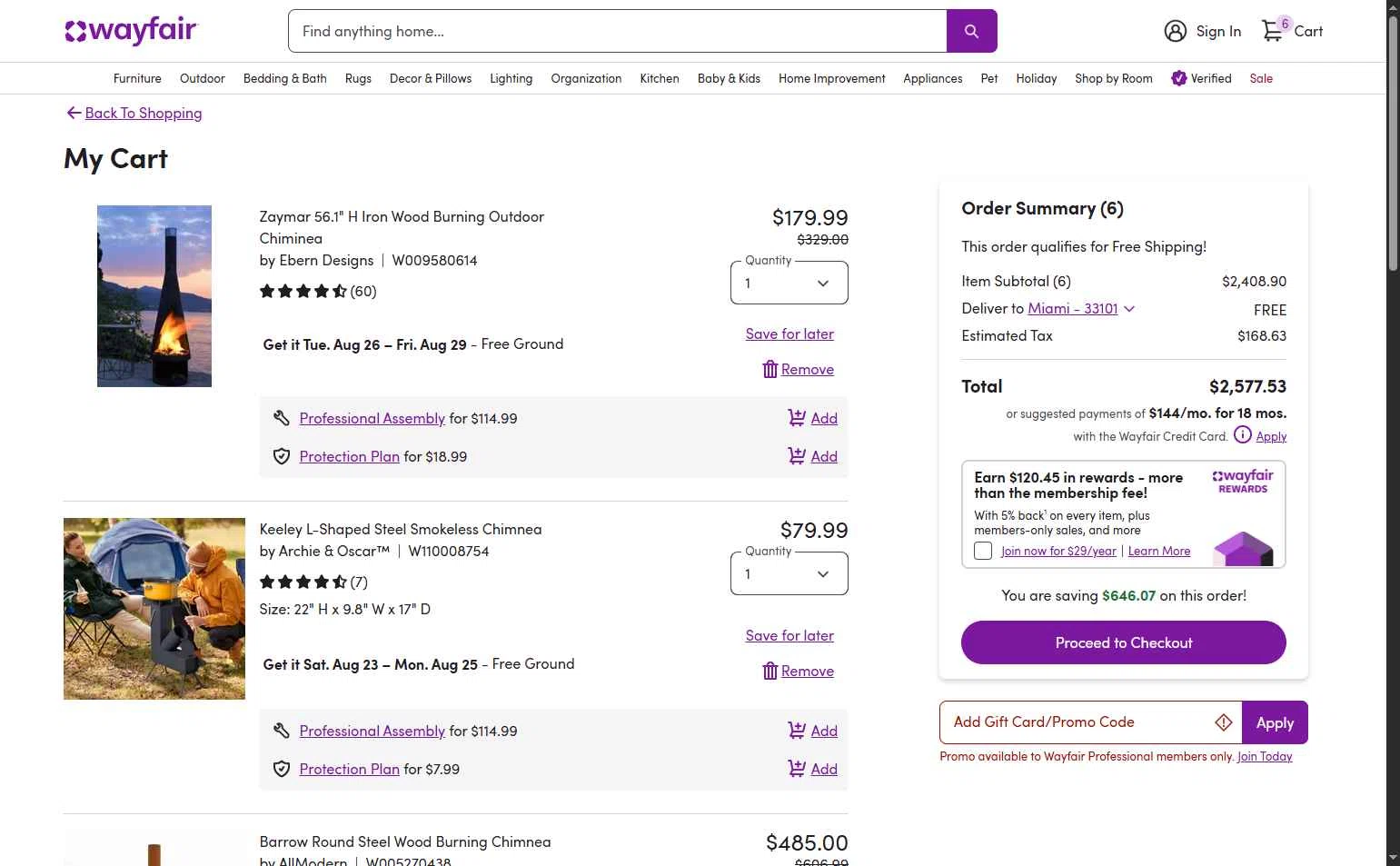Viewport: 1400px width, 866px height.
Task: Click Barrow Round Steel Wood Burning Chimnea title
Action: coord(404,841)
